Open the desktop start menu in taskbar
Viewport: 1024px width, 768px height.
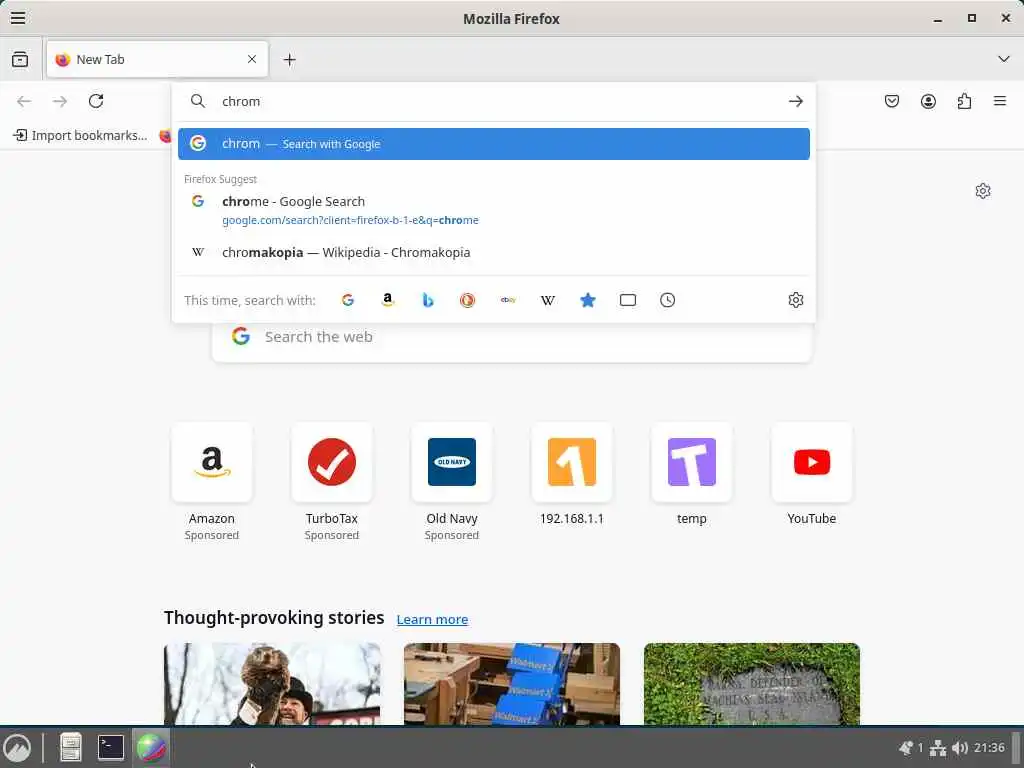pyautogui.click(x=17, y=748)
